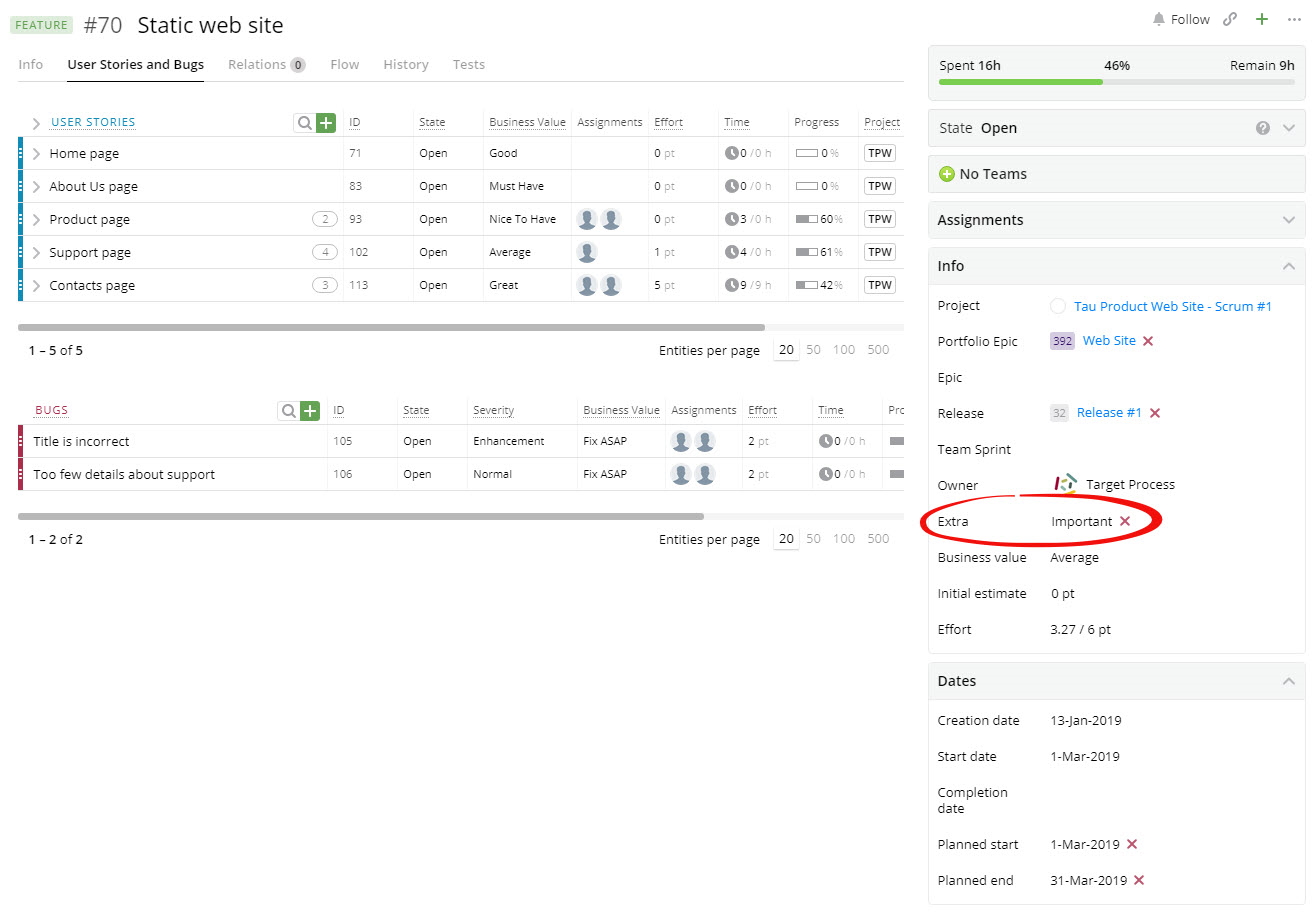Click the feature progress bar
Viewport: 1314px width, 915px height.
pyautogui.click(x=1116, y=82)
